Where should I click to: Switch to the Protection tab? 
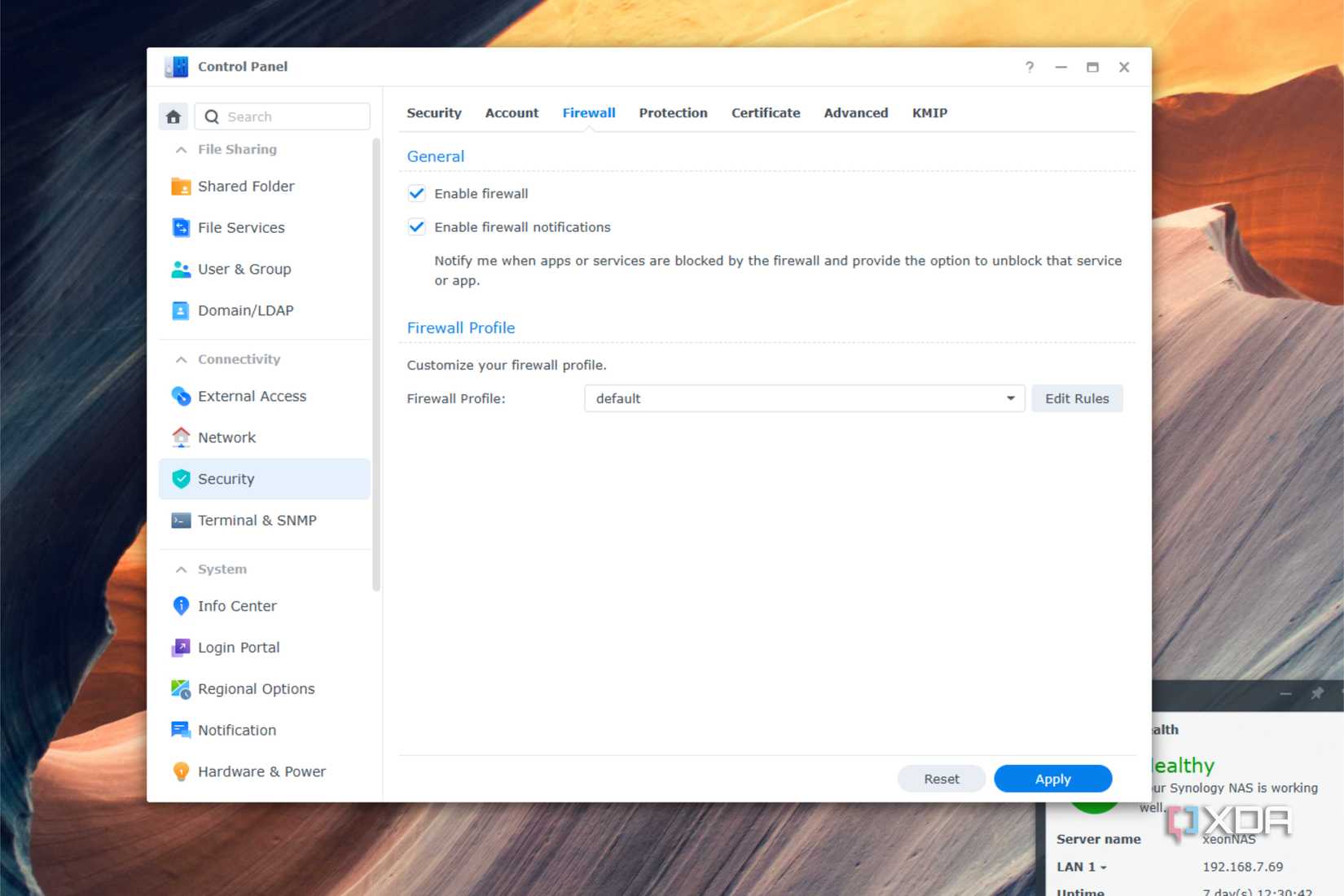[673, 113]
